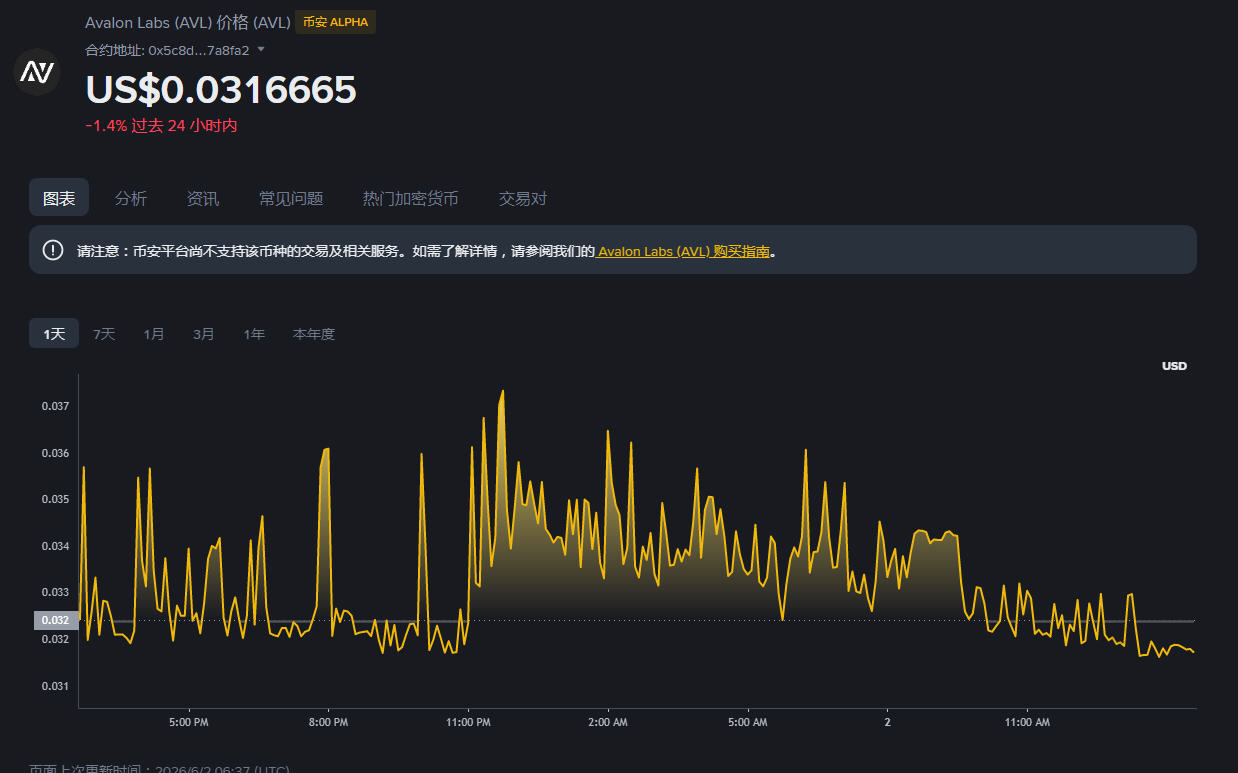Click the USD label above the chart

[x=1174, y=366]
